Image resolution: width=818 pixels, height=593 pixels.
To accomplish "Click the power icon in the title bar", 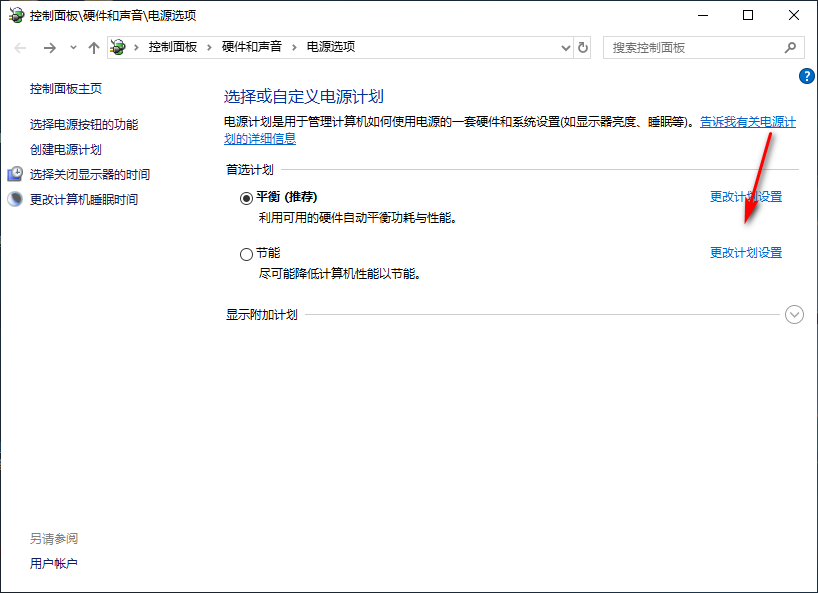I will click(x=14, y=15).
